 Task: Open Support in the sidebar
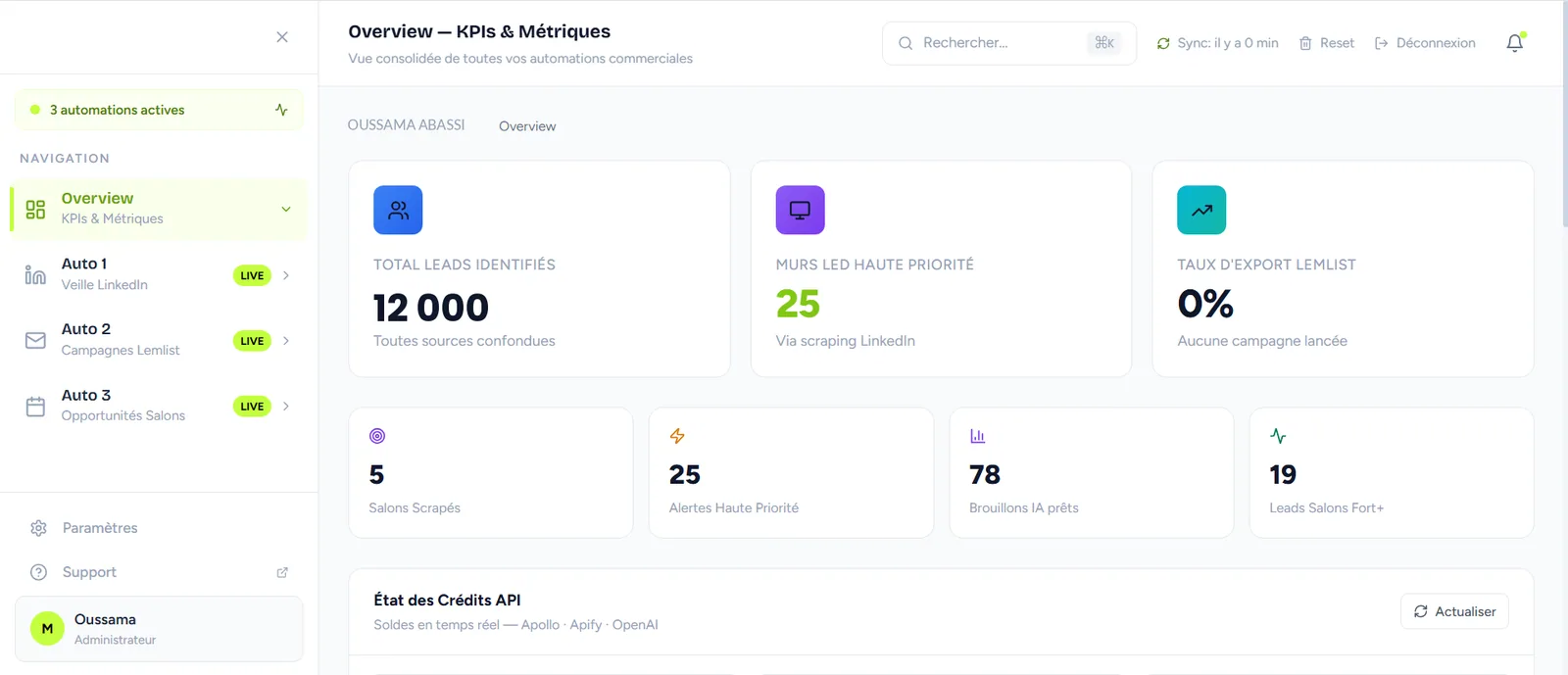(159, 572)
